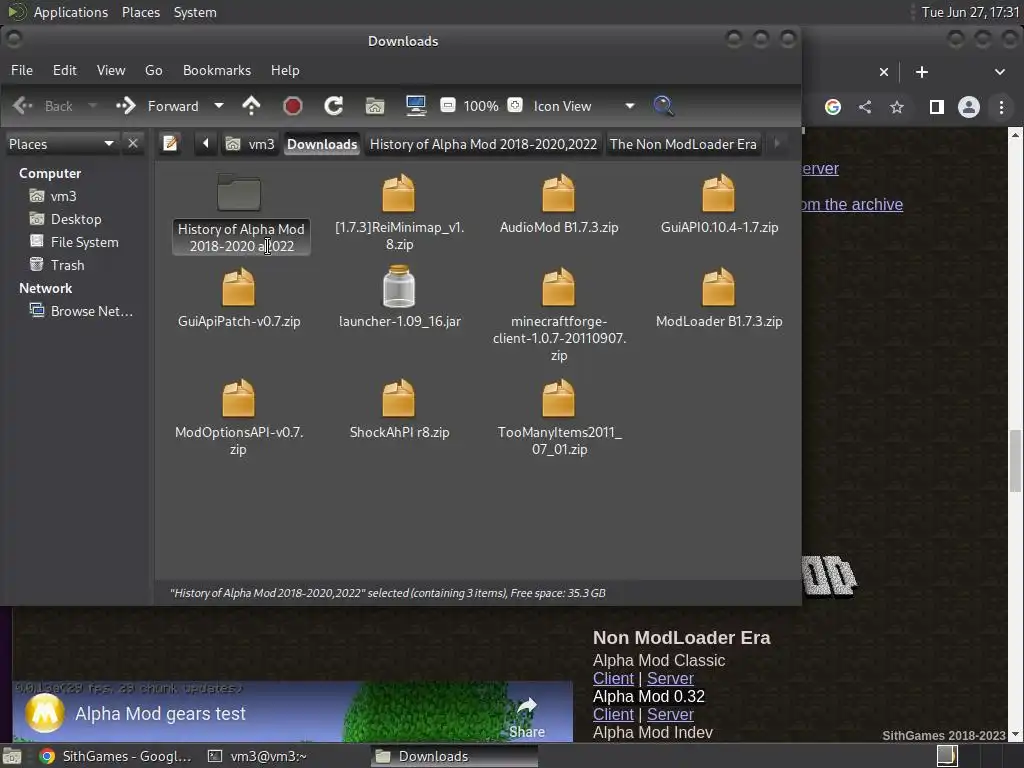Switch to the vm3@vm3 terminal taskbar entry
The width and height of the screenshot is (1024, 768).
(257, 756)
